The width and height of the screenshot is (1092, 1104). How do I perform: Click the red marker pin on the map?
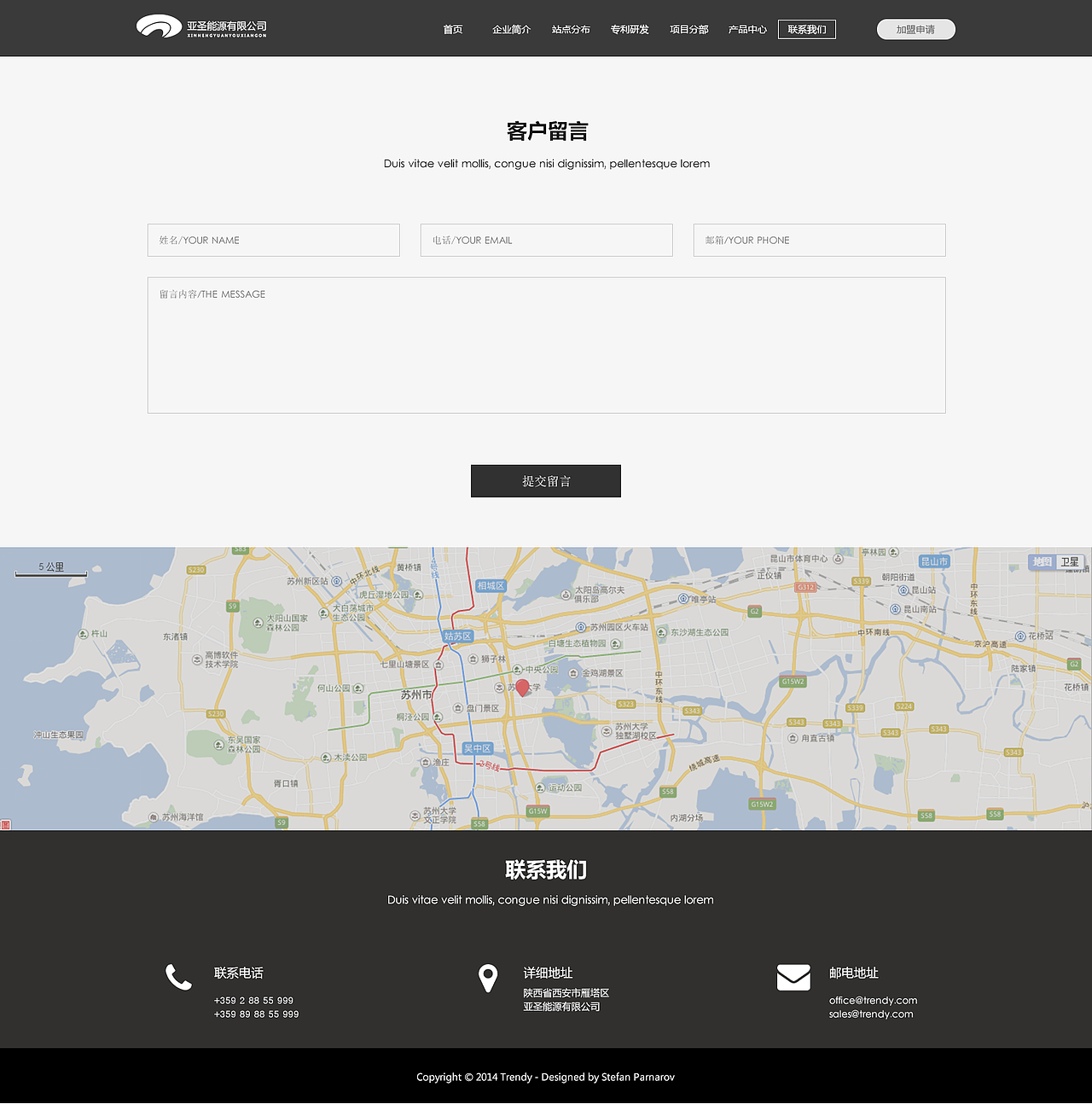click(x=523, y=688)
